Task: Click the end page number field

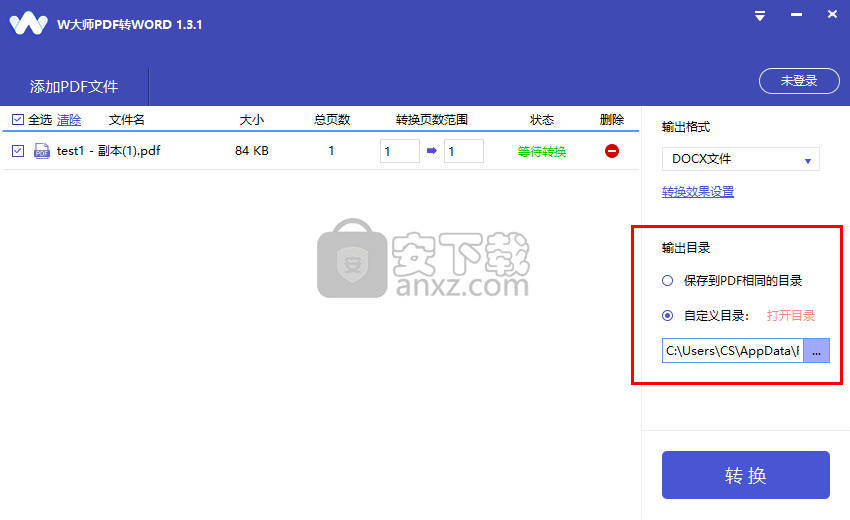Action: [463, 151]
